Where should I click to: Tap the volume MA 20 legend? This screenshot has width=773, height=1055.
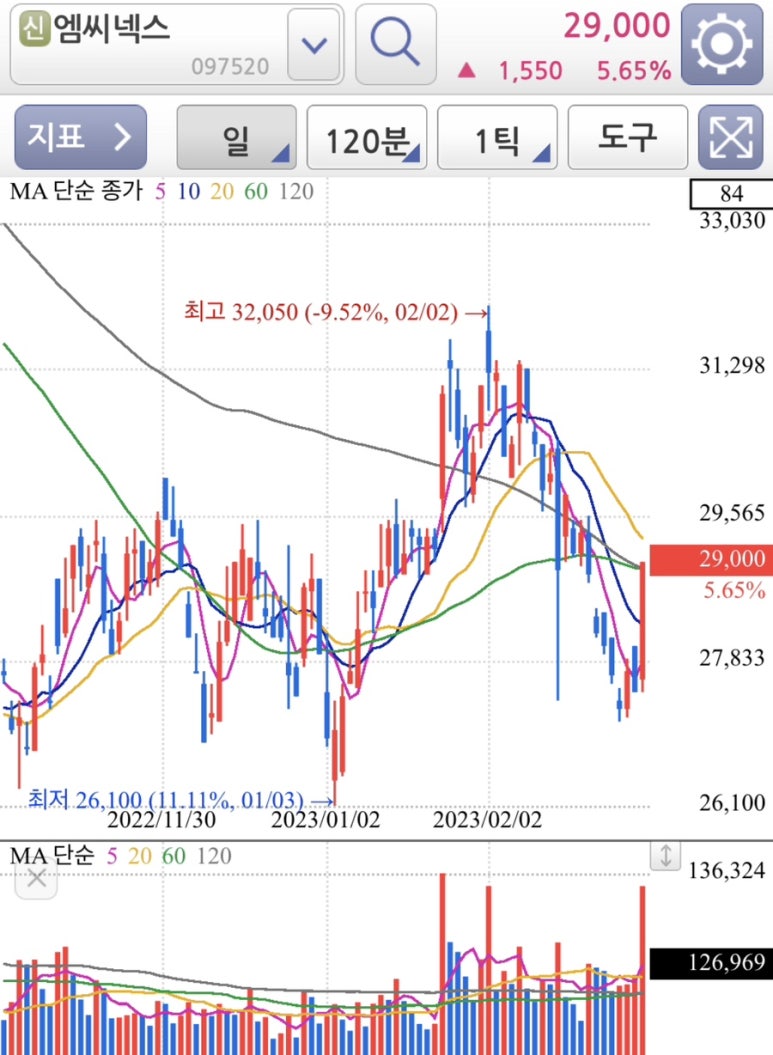(x=140, y=856)
